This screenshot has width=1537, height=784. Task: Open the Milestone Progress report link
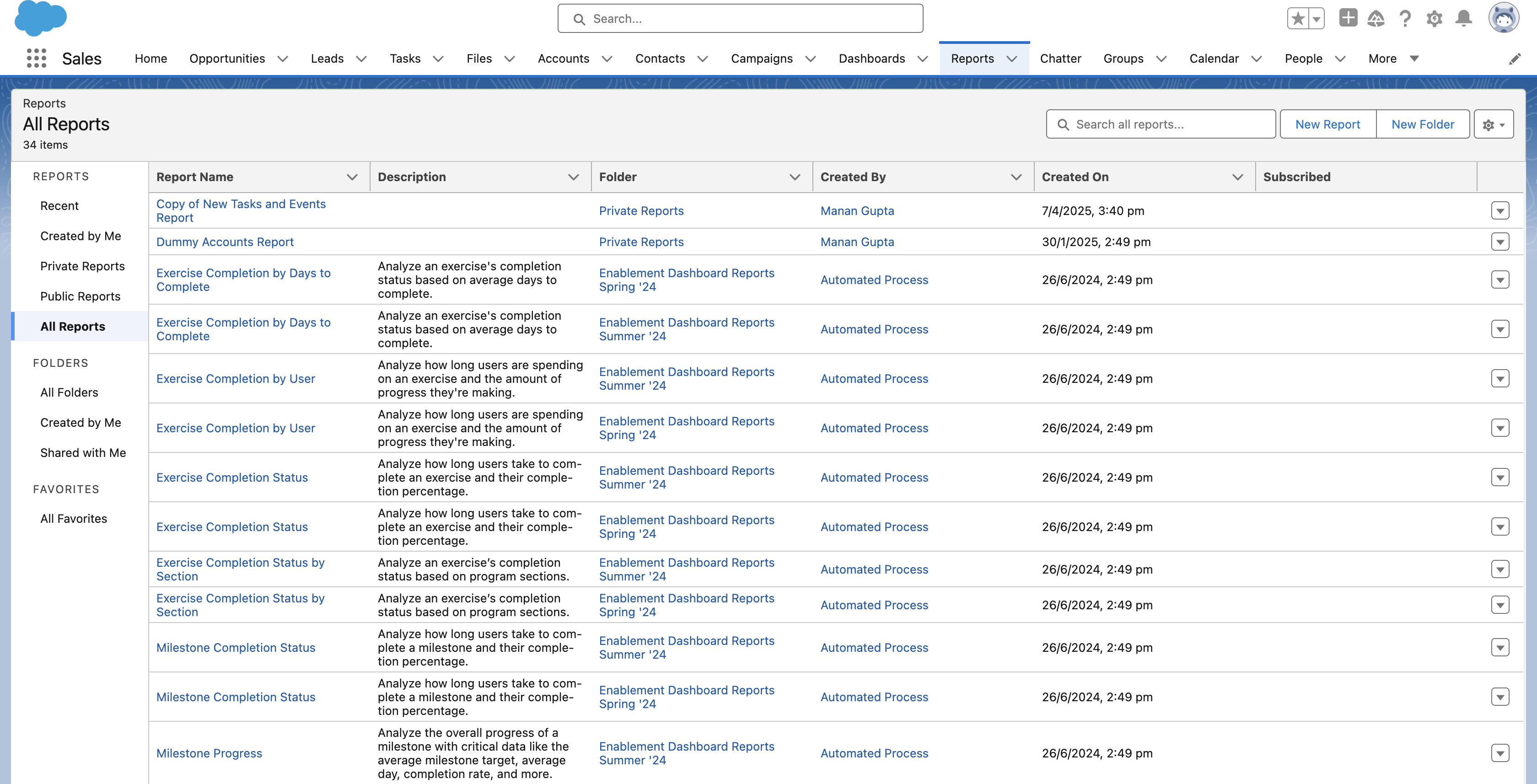point(209,753)
